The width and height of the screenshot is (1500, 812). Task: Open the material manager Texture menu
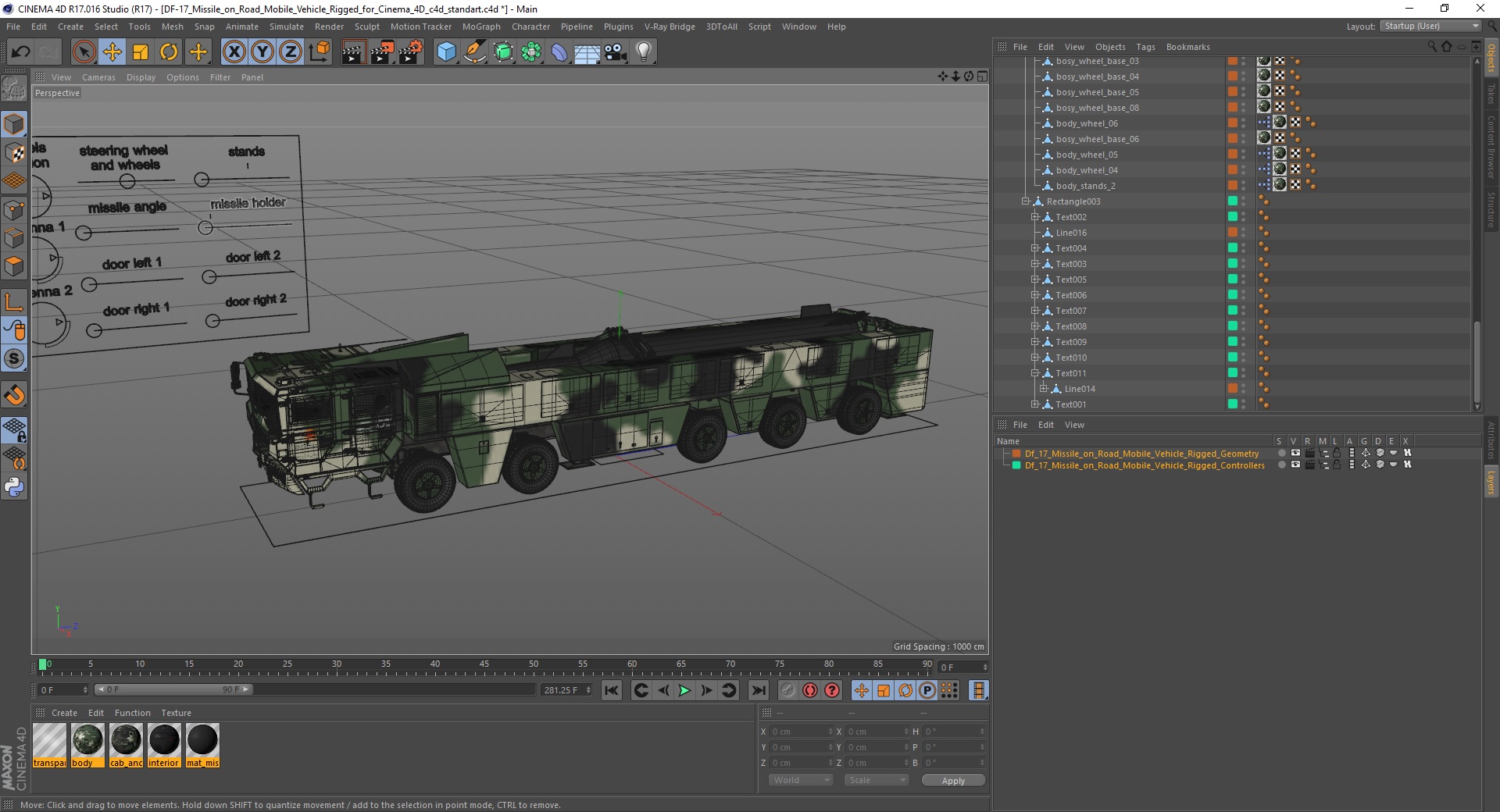[x=176, y=713]
